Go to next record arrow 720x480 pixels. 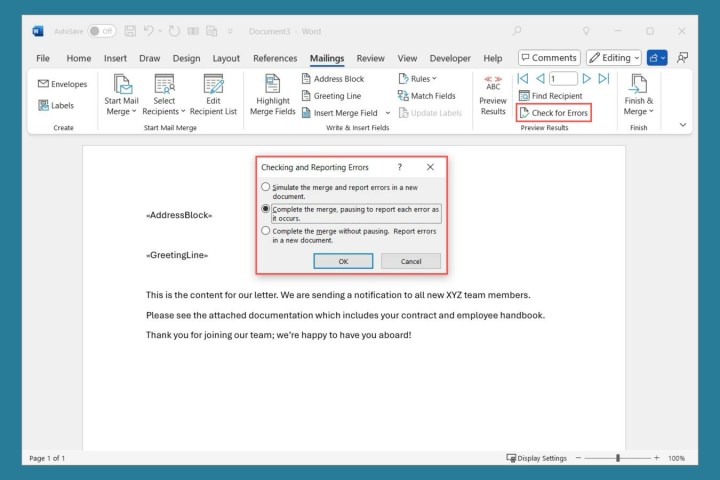[x=587, y=78]
